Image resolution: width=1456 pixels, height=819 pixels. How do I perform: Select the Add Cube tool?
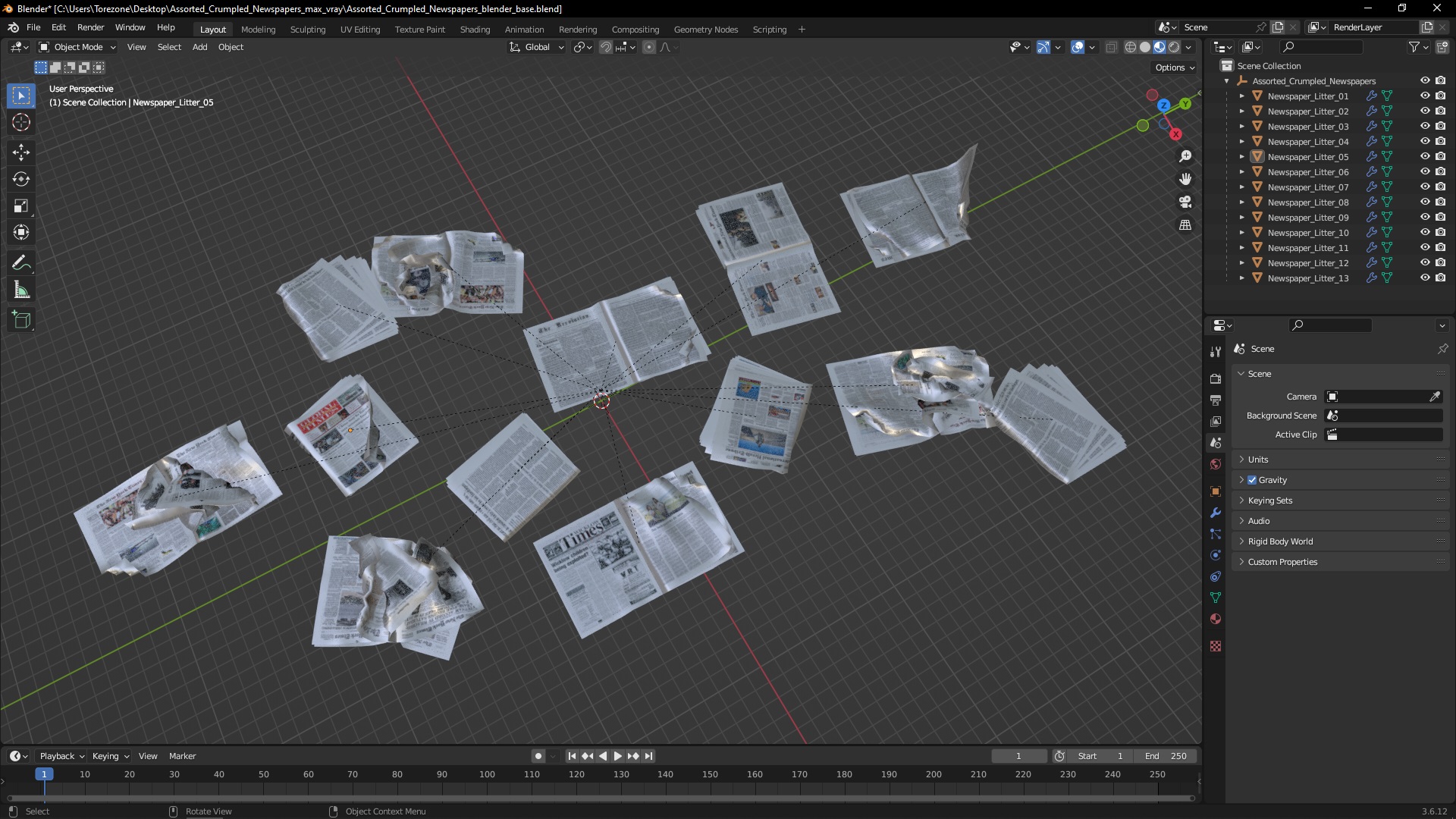point(21,320)
